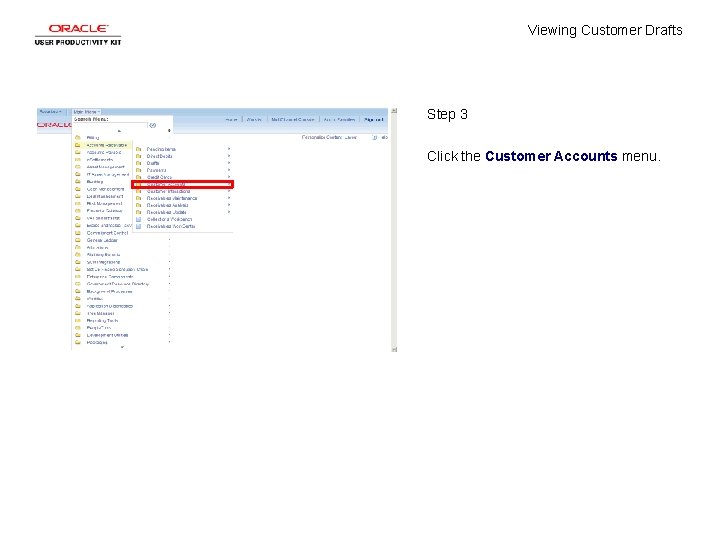Select Customer Interactions menu item

click(168, 191)
